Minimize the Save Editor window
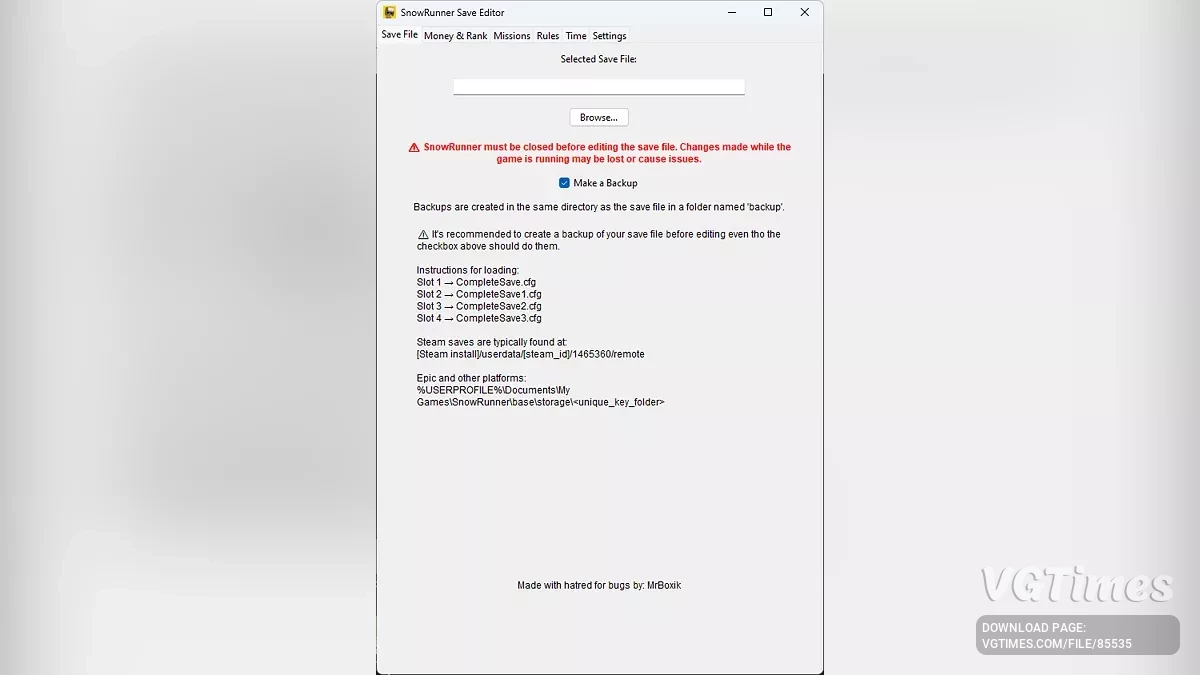Screen dimensions: 1200x675 (732, 12)
